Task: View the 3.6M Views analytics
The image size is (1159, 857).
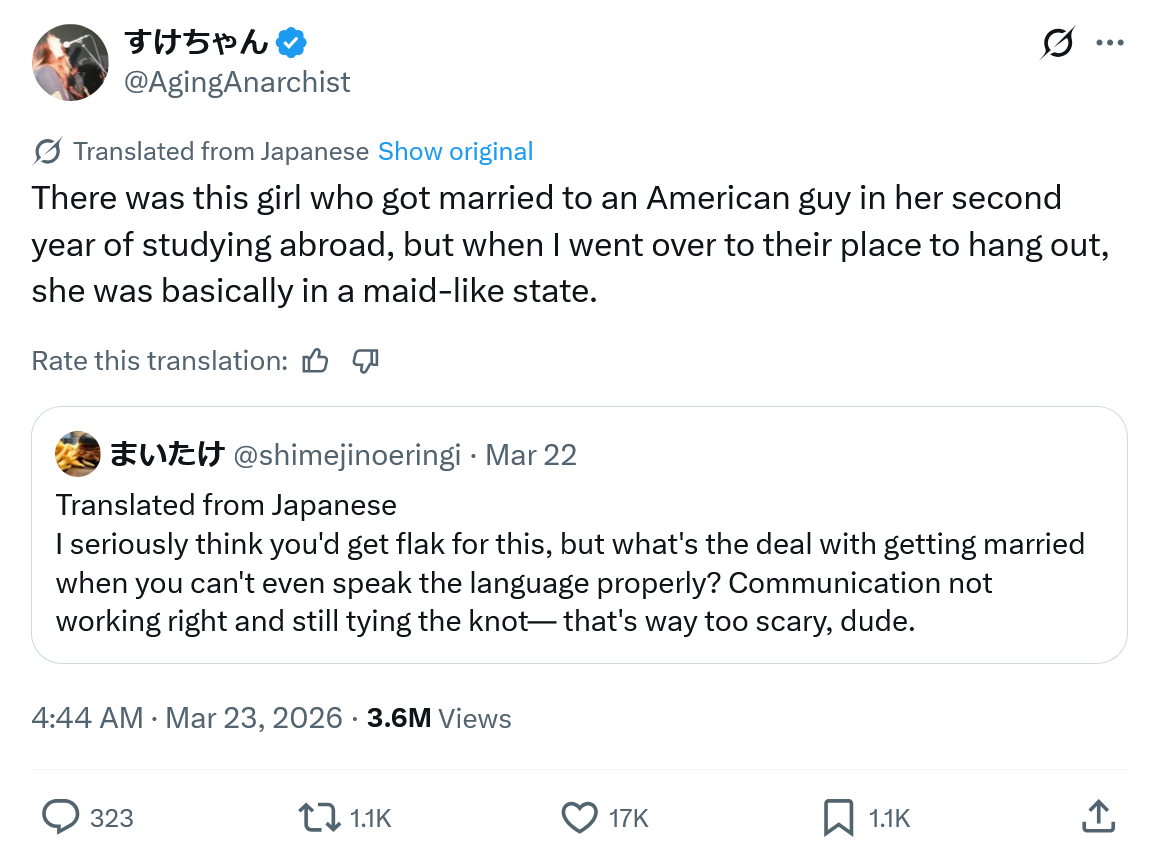Action: [x=439, y=718]
